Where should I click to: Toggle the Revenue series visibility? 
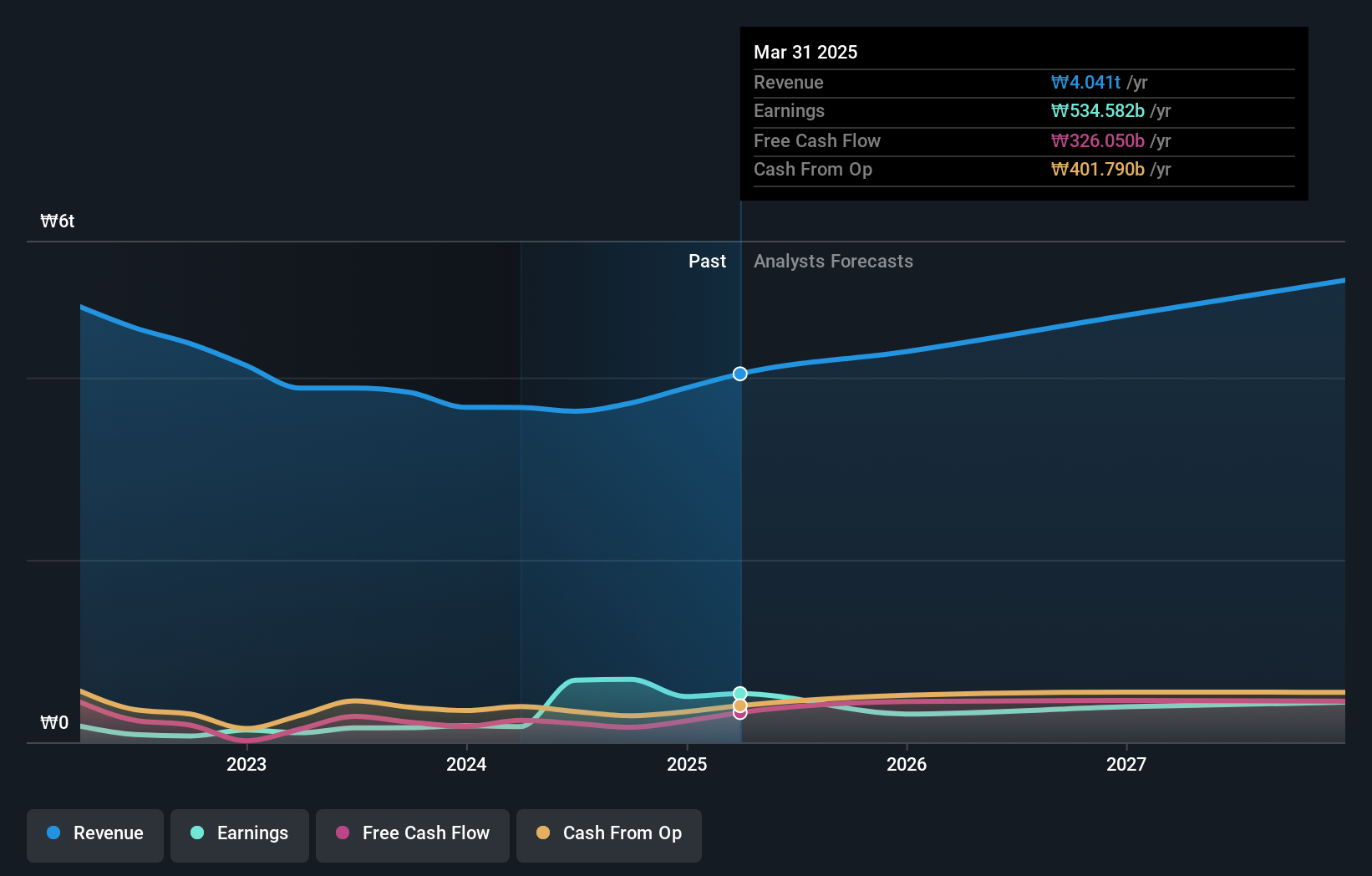(x=94, y=834)
